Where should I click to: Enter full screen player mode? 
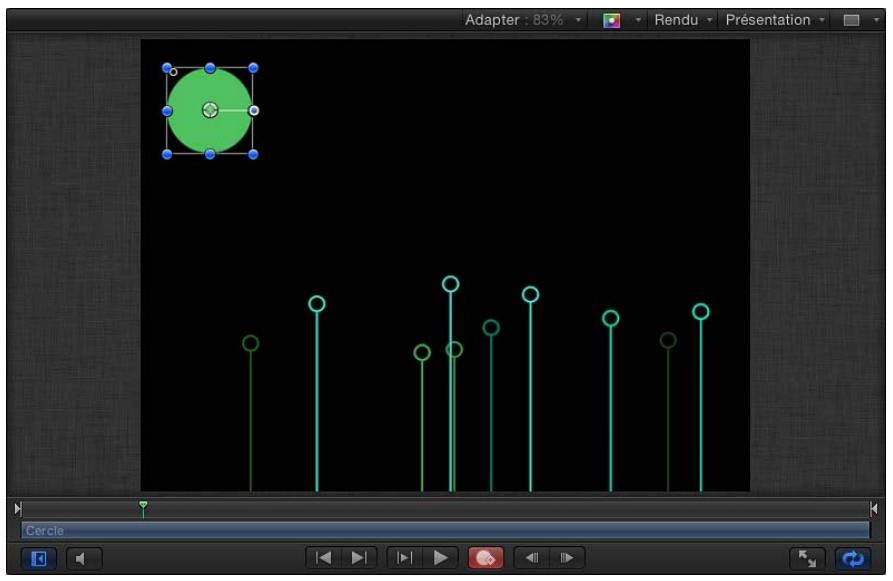[807, 558]
